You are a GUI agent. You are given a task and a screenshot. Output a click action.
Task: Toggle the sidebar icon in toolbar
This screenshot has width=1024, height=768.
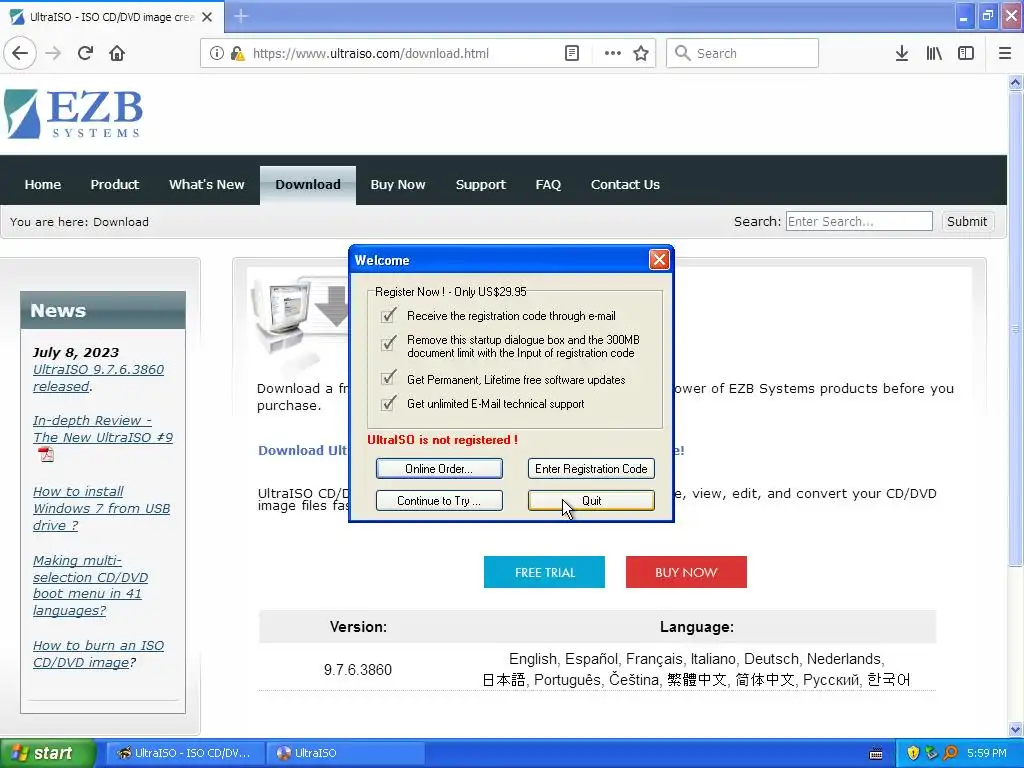click(966, 53)
